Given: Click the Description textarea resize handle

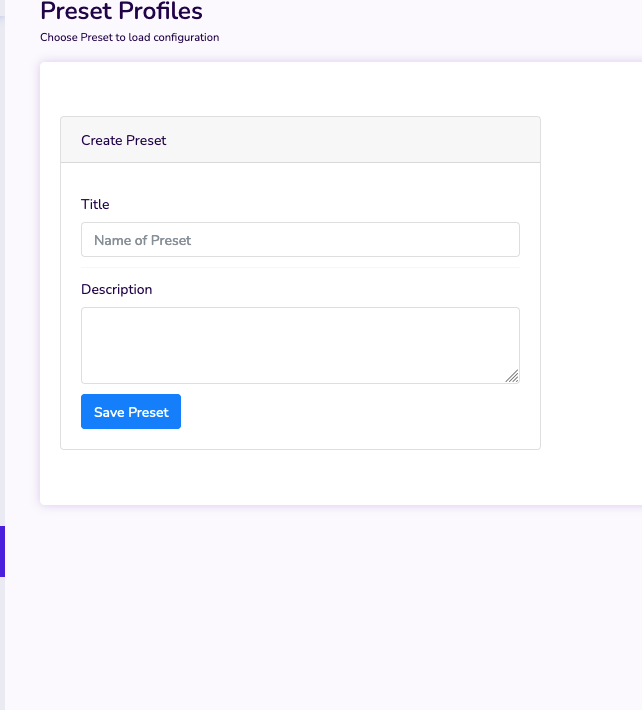Looking at the screenshot, I should point(512,376).
